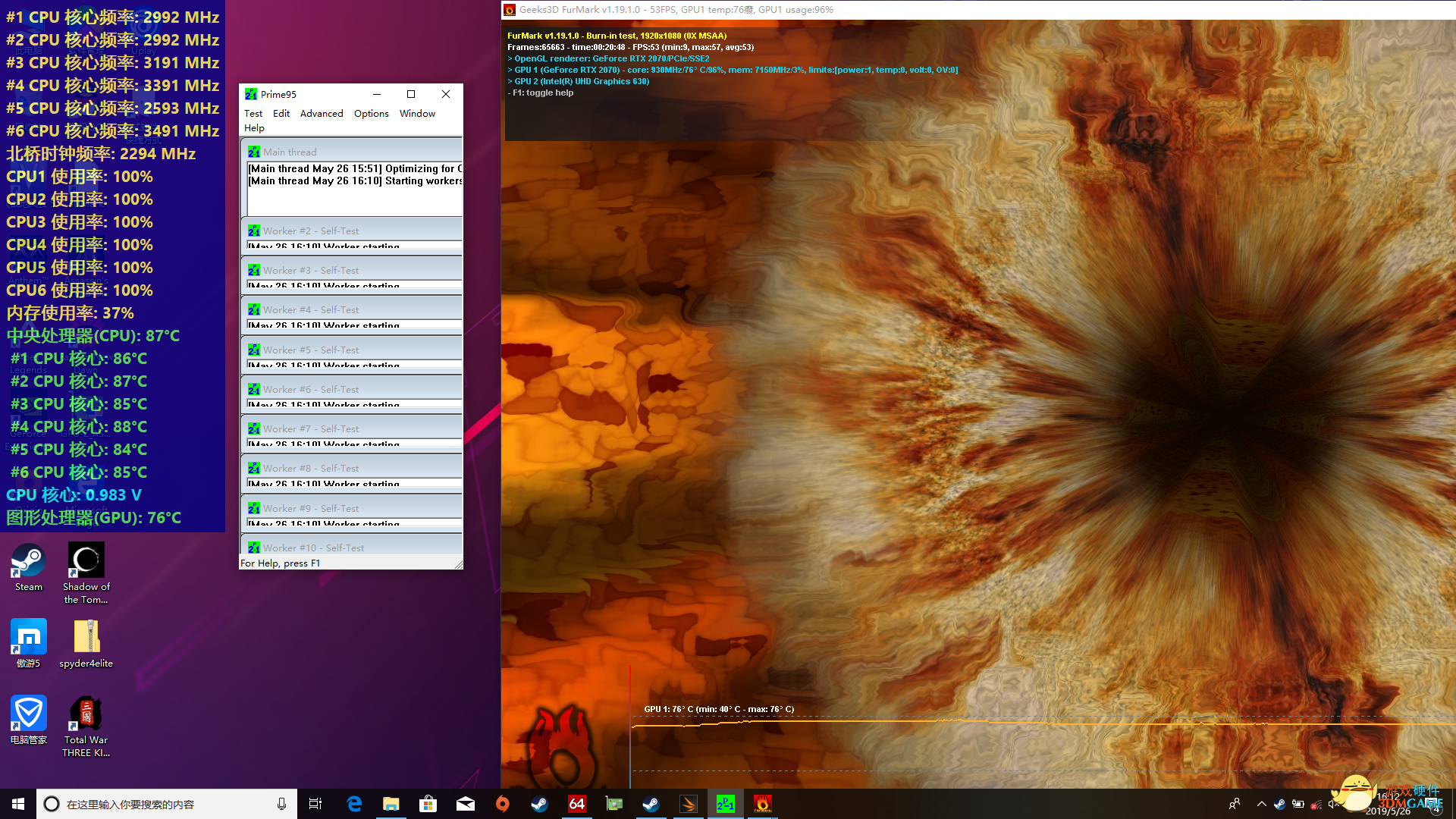Open Microsoft Edge from taskbar
This screenshot has width=1456, height=819.
[354, 804]
